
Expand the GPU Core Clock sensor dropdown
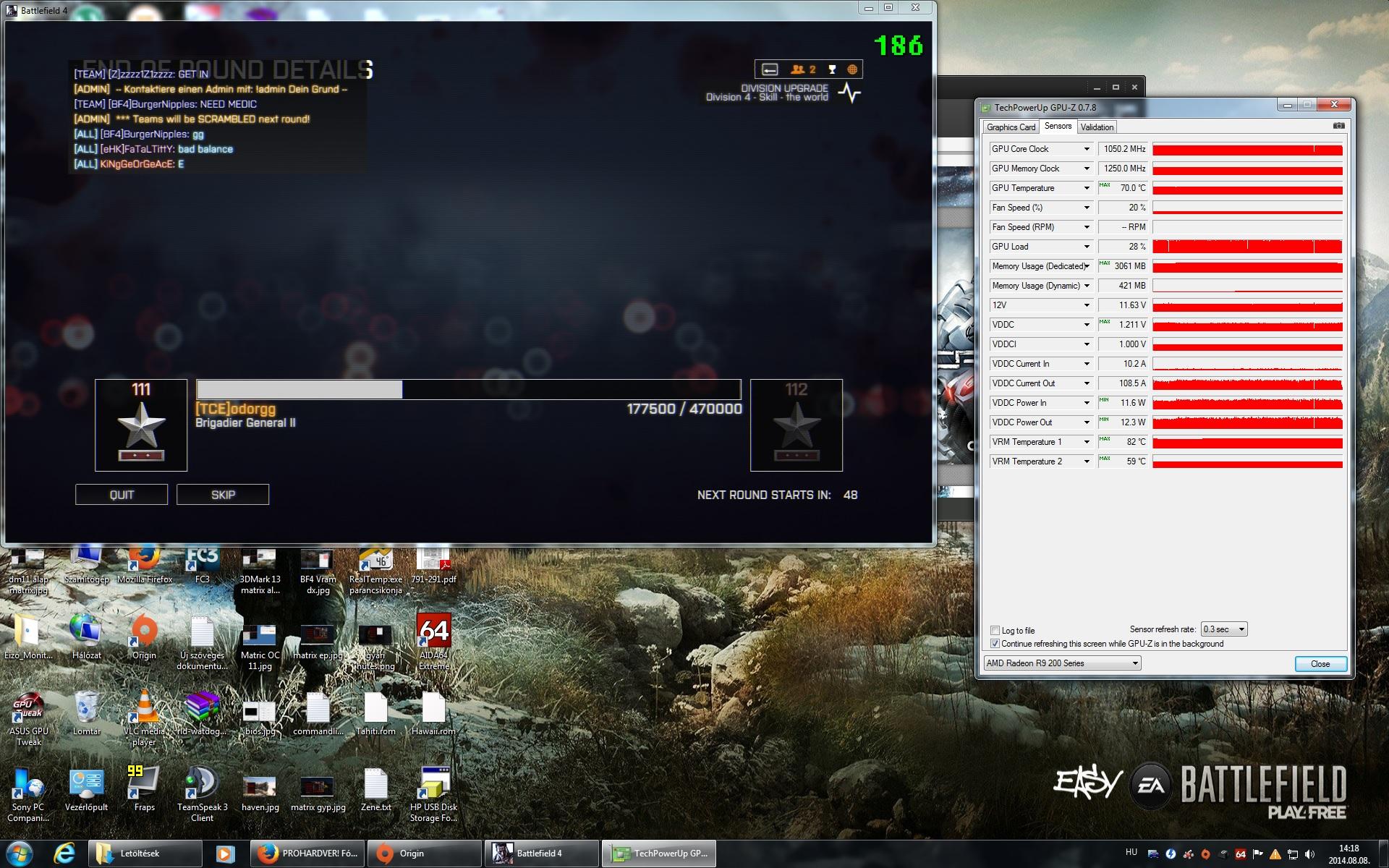[x=1086, y=149]
